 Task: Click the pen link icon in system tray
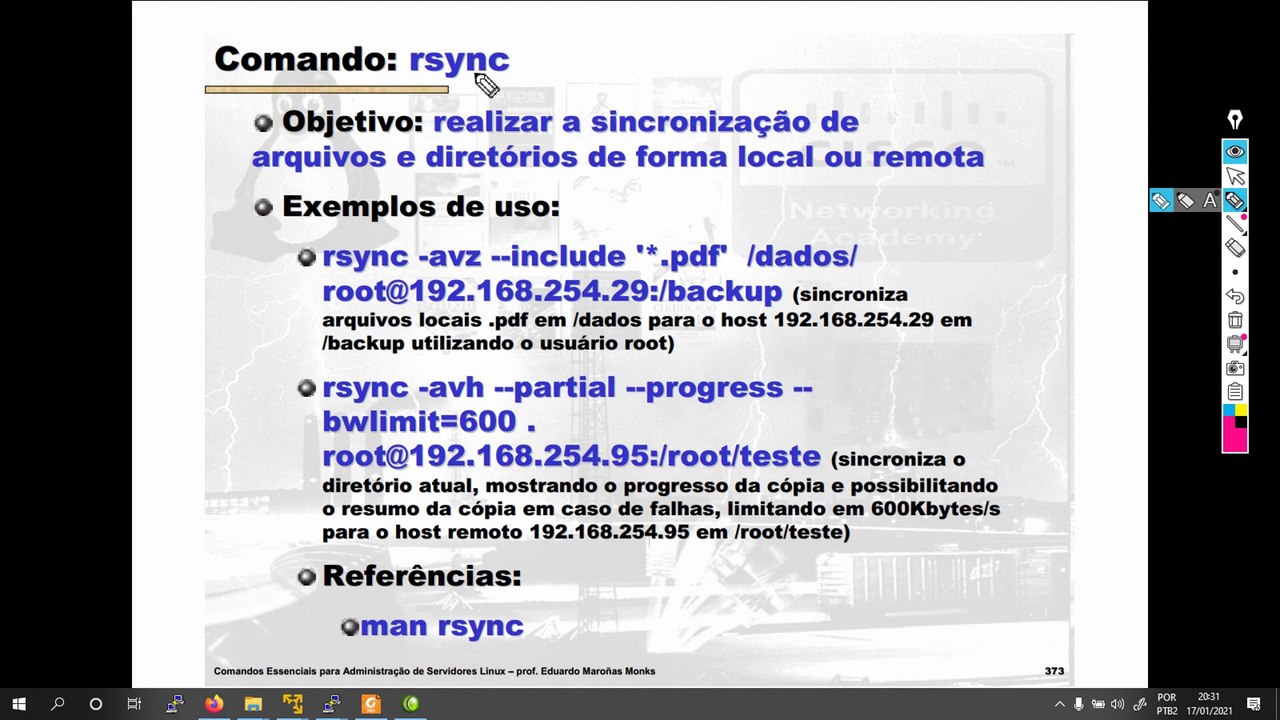(x=1139, y=704)
